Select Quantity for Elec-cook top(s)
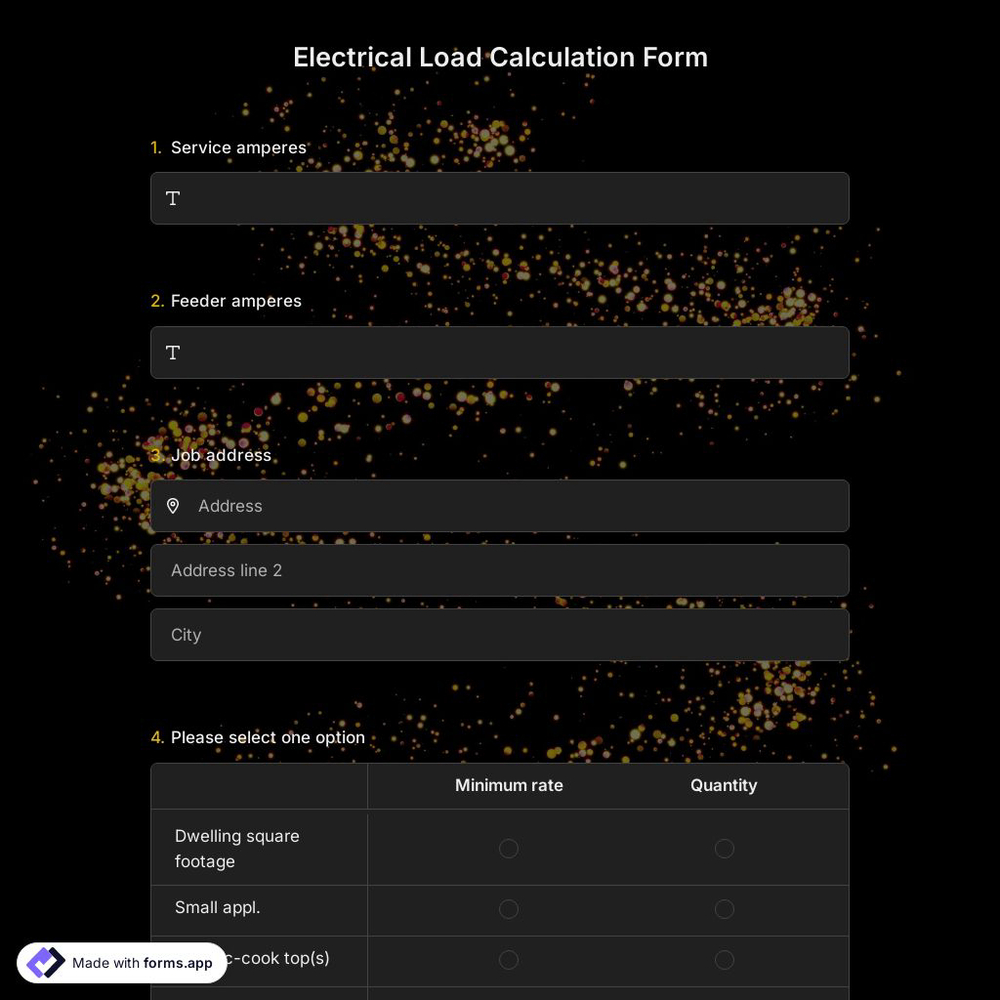 724,959
